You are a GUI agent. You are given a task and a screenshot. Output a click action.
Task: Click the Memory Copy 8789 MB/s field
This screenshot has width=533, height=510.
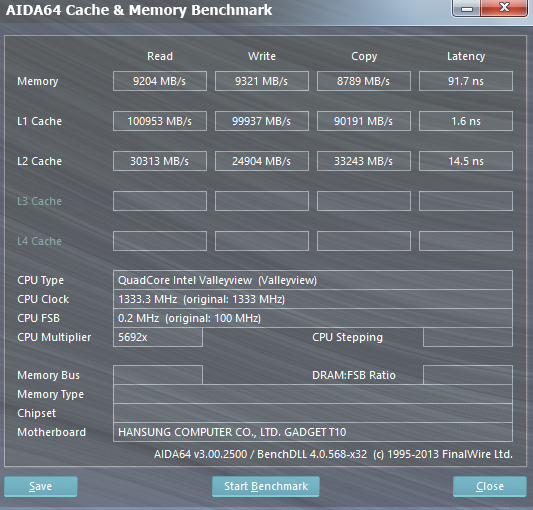coord(364,81)
